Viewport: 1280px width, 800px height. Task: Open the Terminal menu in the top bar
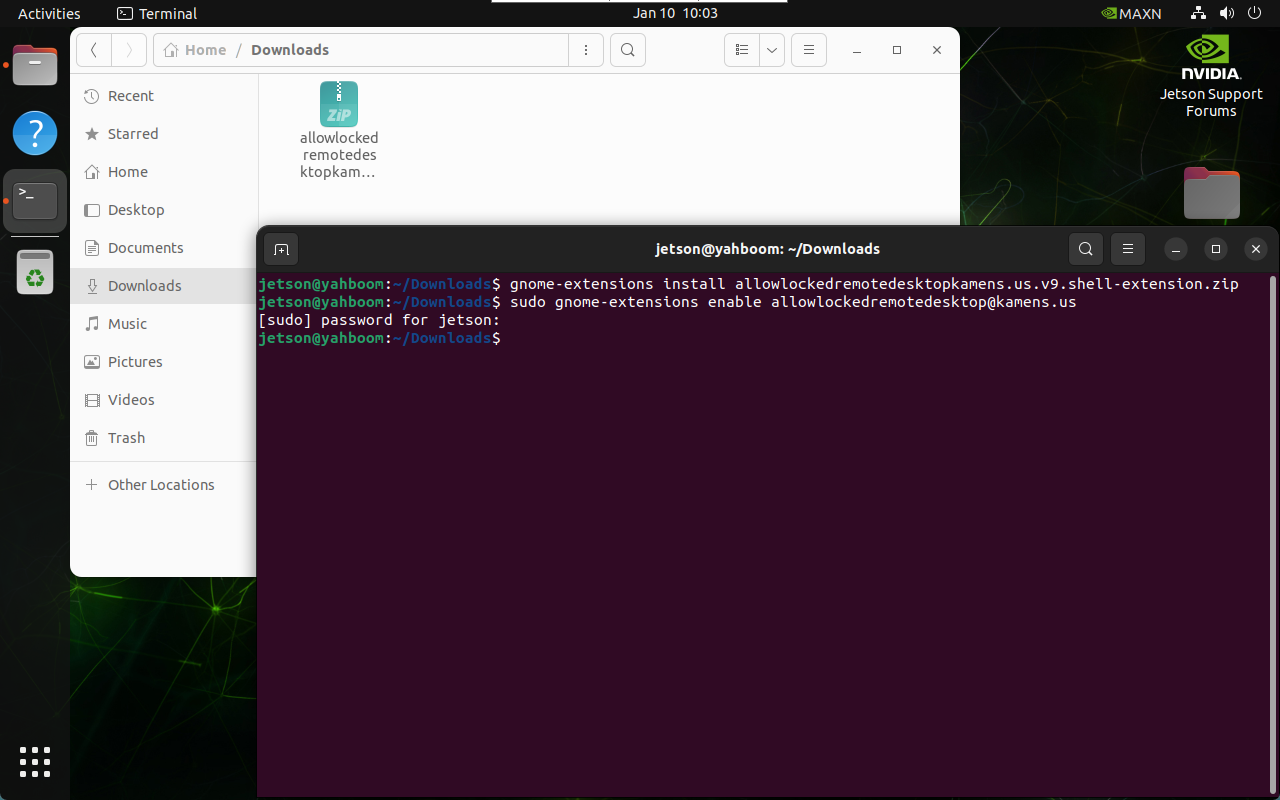[156, 13]
